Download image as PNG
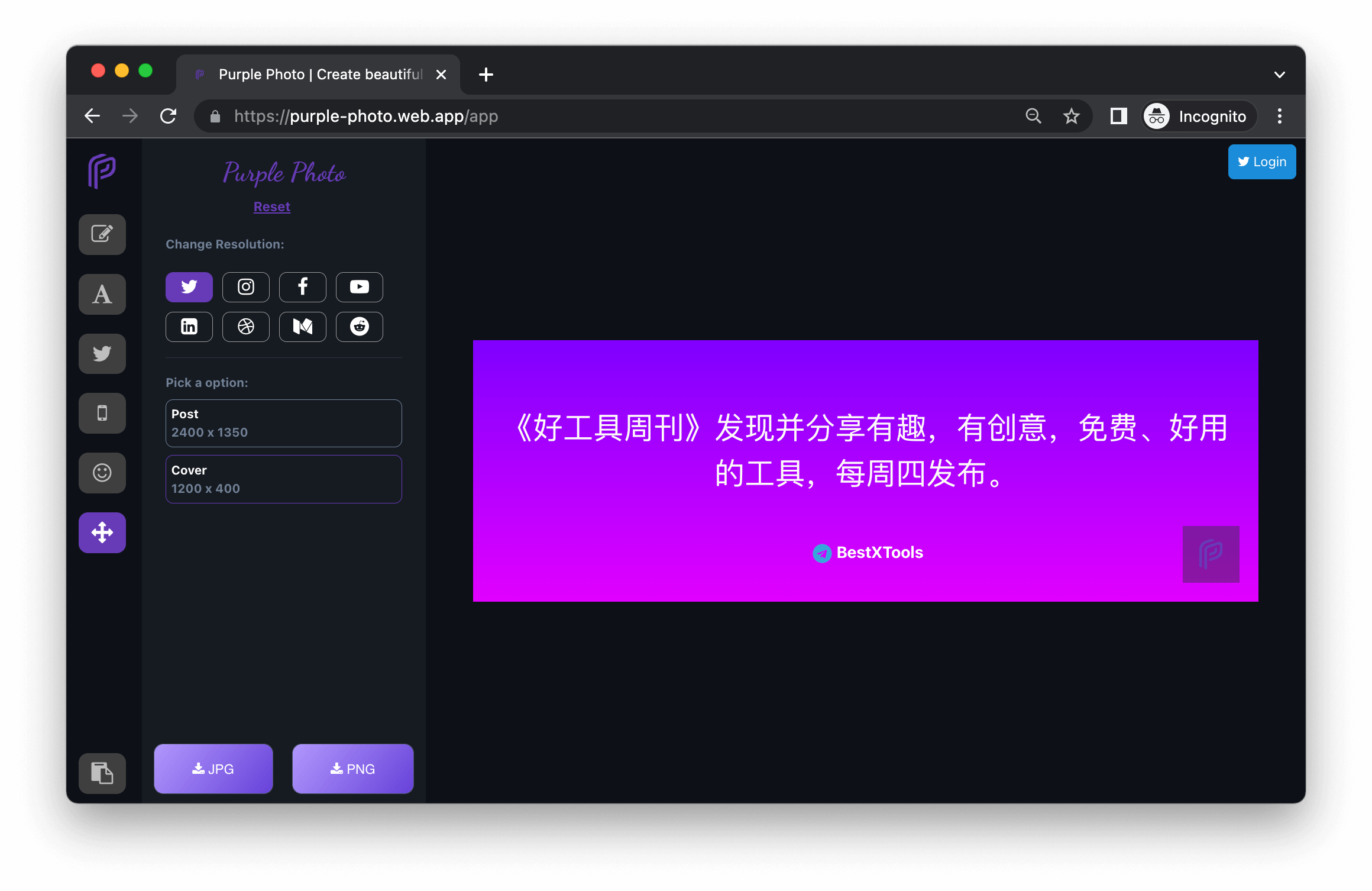Image resolution: width=1372 pixels, height=891 pixels. pos(352,768)
